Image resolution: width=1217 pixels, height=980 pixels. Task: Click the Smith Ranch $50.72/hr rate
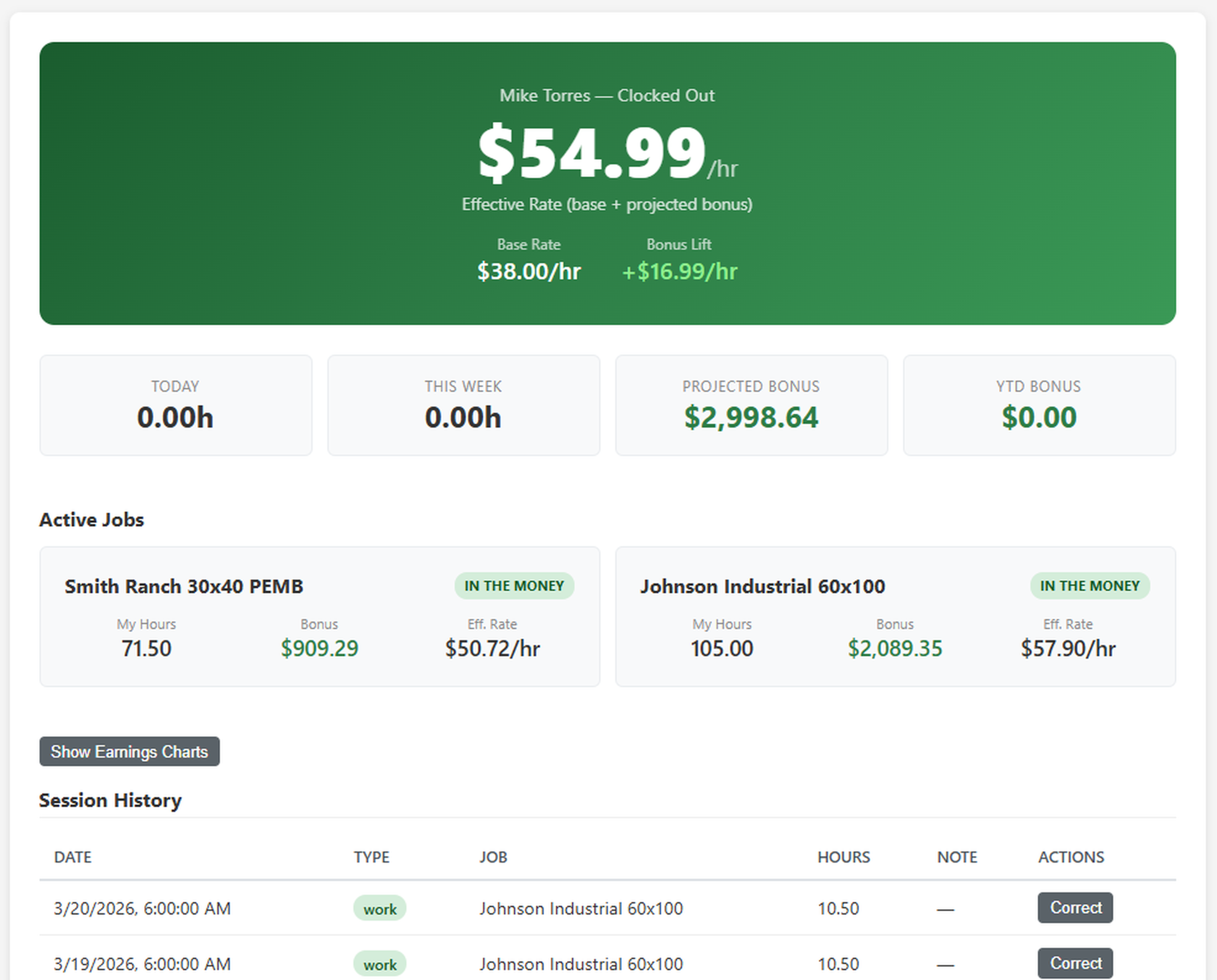click(x=492, y=648)
